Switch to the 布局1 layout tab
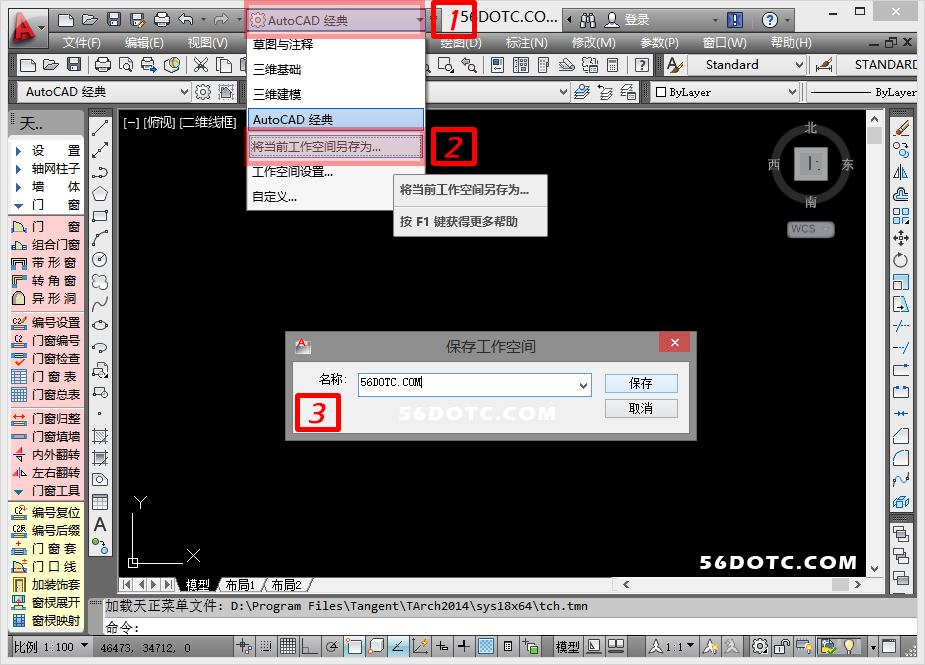Viewport: 925px width, 665px height. [x=240, y=585]
